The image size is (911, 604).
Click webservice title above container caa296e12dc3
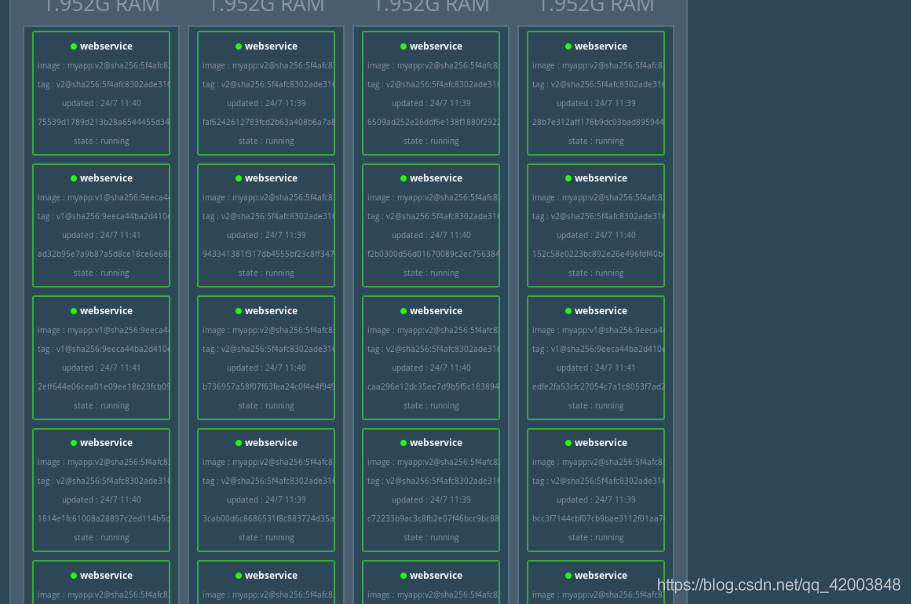click(x=436, y=311)
